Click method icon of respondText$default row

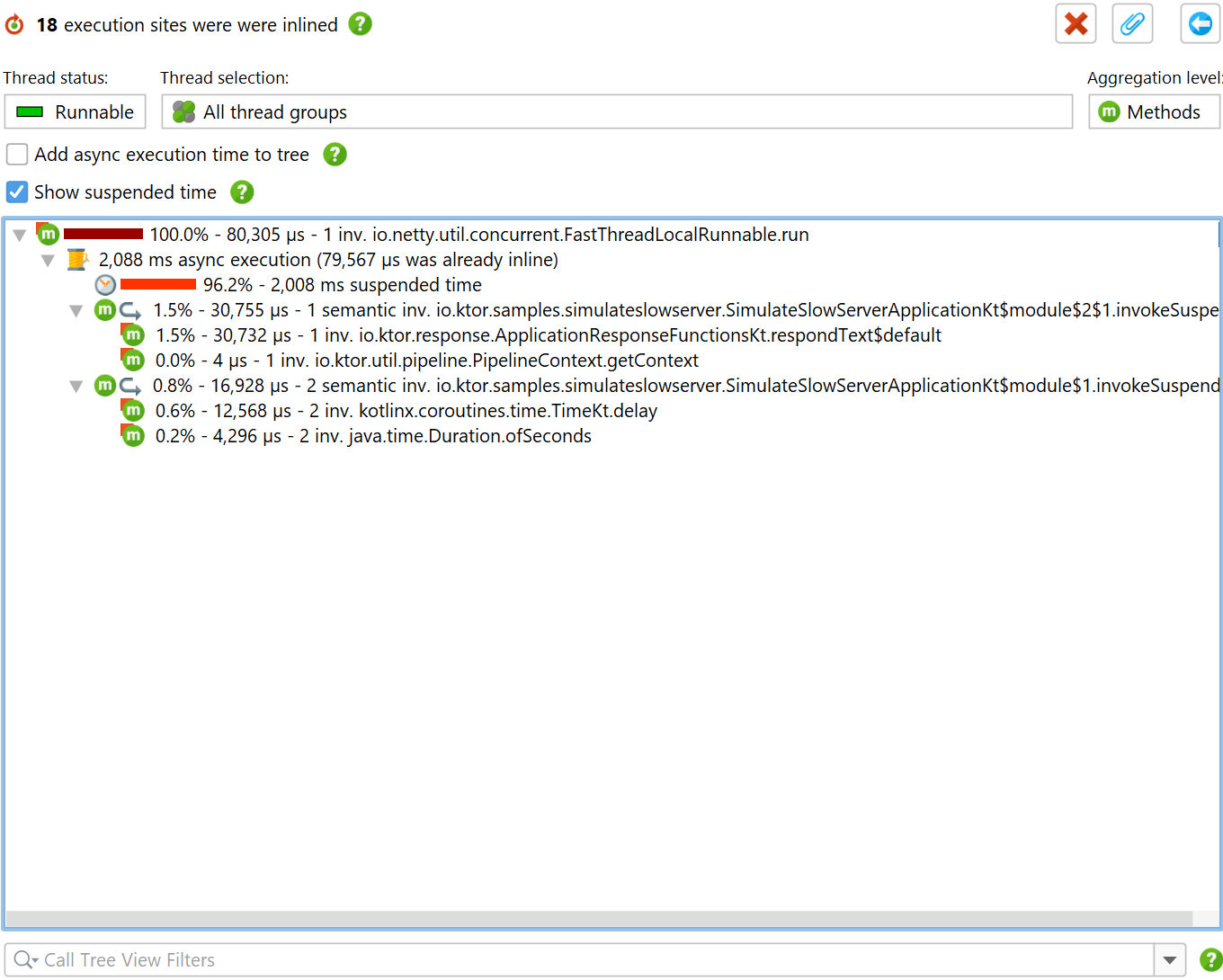tap(133, 335)
